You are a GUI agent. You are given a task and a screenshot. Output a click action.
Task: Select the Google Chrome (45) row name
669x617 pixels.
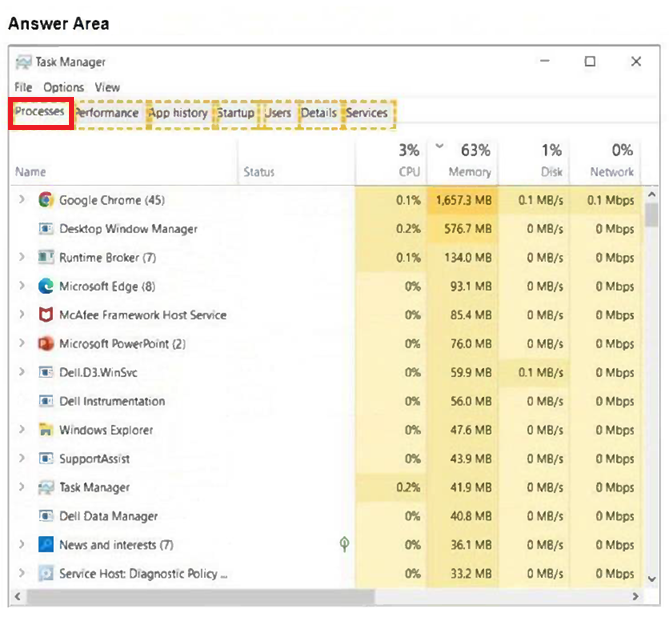[x=112, y=200]
